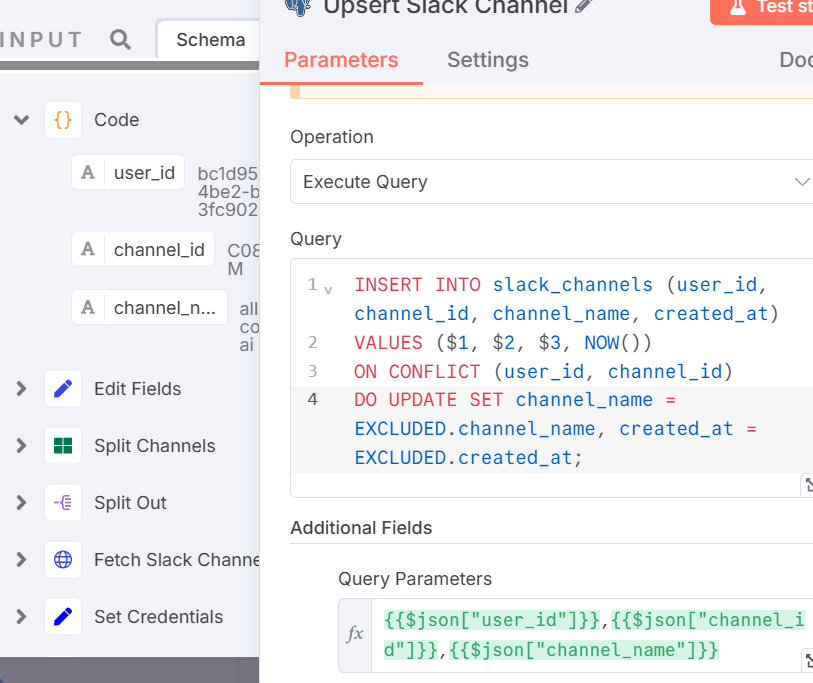Click the Set Credentials pencil icon

63,617
